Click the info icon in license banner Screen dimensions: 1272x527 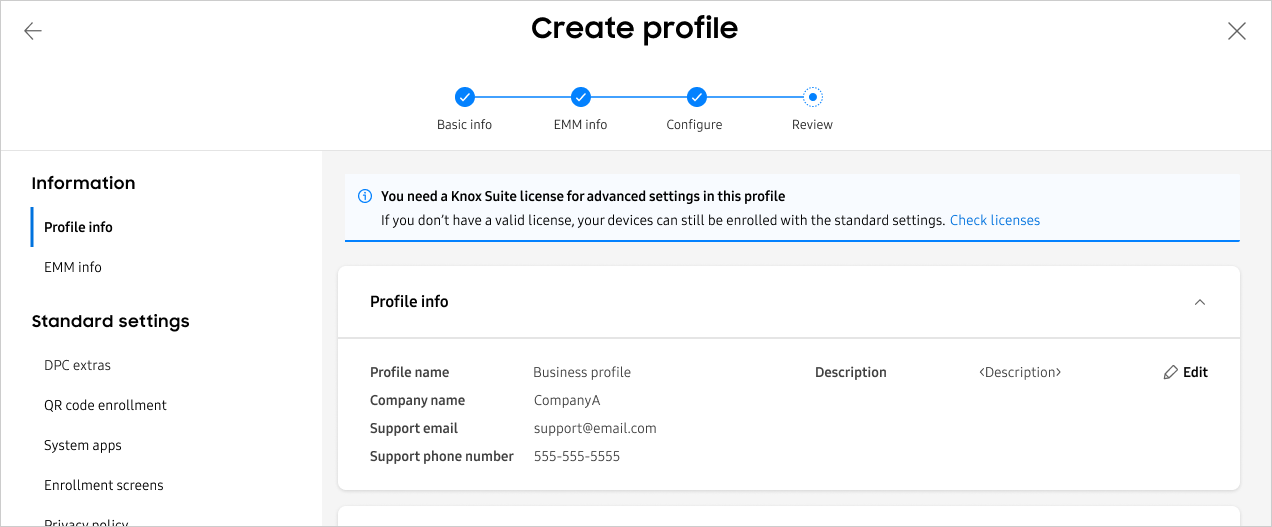click(x=365, y=196)
